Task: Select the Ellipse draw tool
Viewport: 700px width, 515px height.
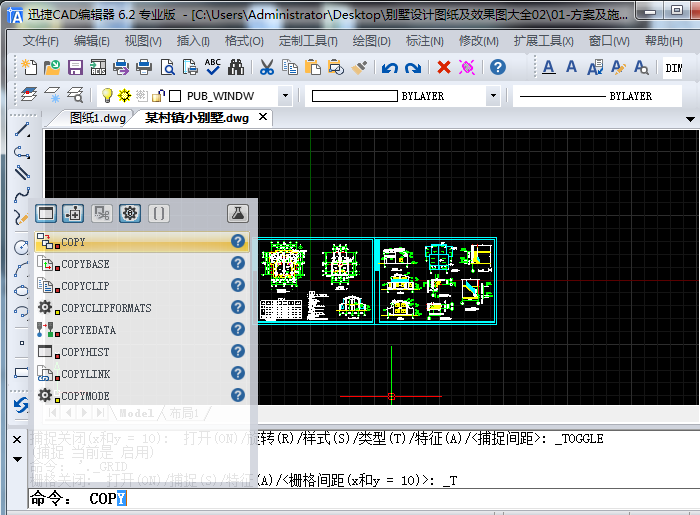Action: [21, 291]
